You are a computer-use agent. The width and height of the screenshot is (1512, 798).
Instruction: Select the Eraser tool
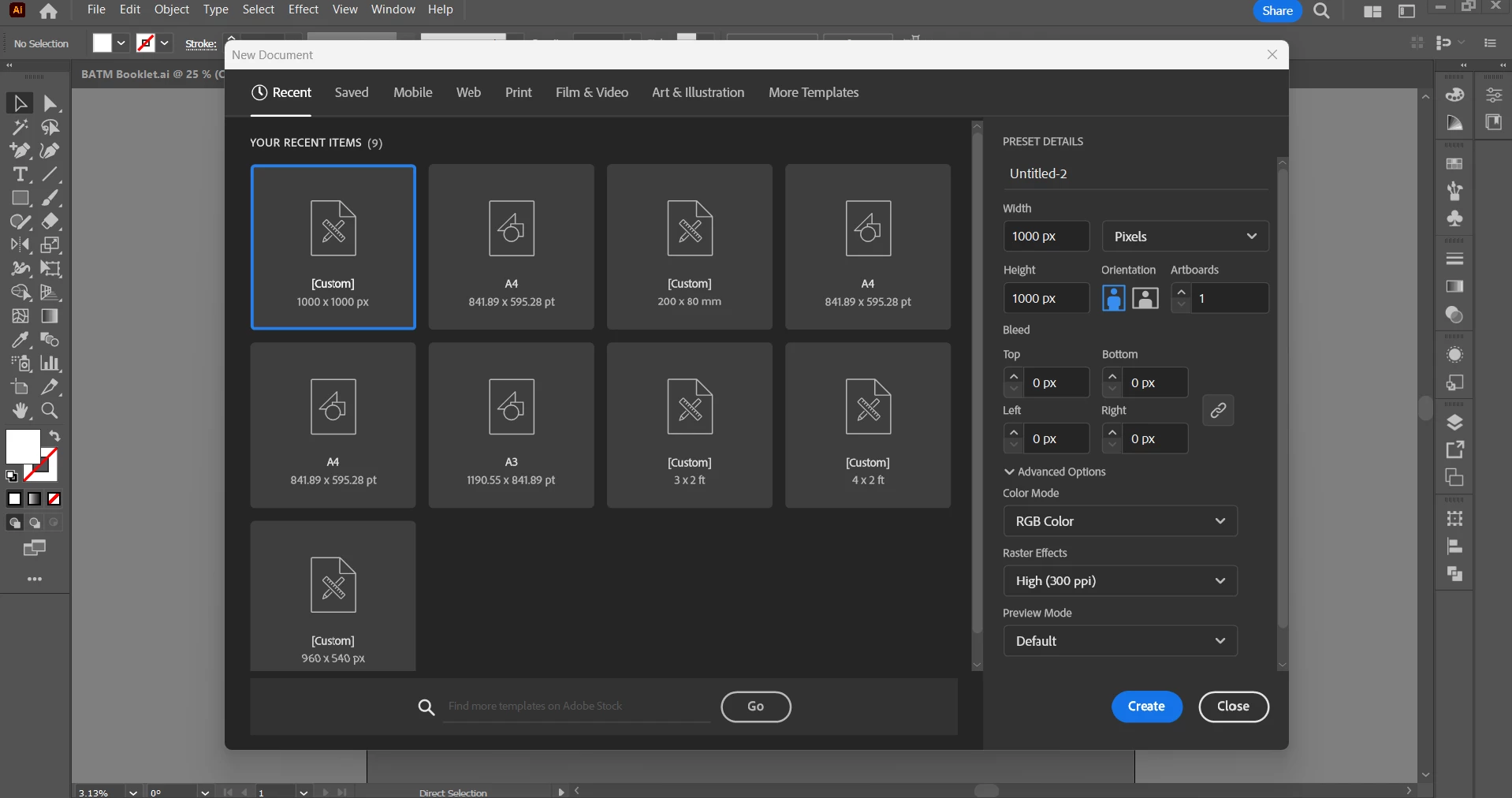[50, 222]
